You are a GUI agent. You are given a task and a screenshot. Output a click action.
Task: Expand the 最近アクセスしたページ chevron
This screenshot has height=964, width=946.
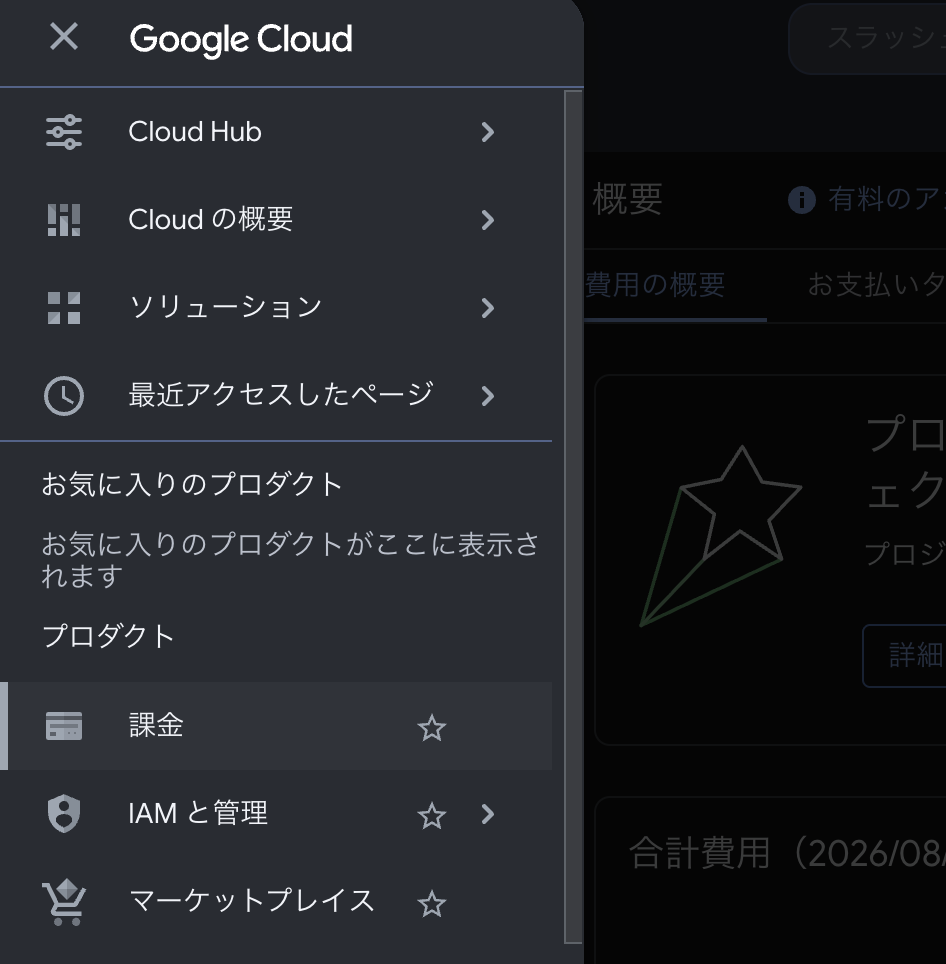pyautogui.click(x=488, y=396)
